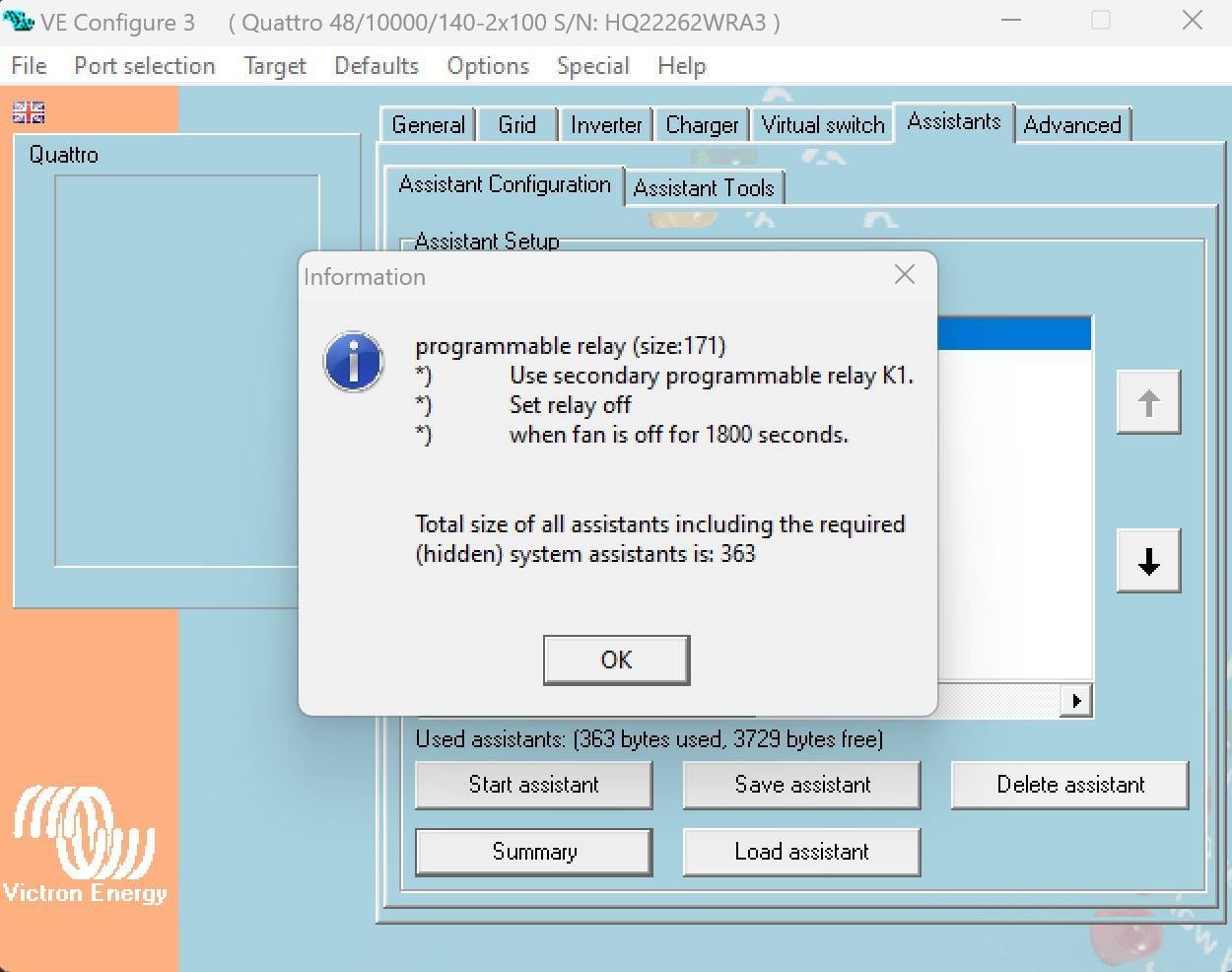1232x972 pixels.
Task: Confirm the dialog with OK
Action: [x=616, y=660]
